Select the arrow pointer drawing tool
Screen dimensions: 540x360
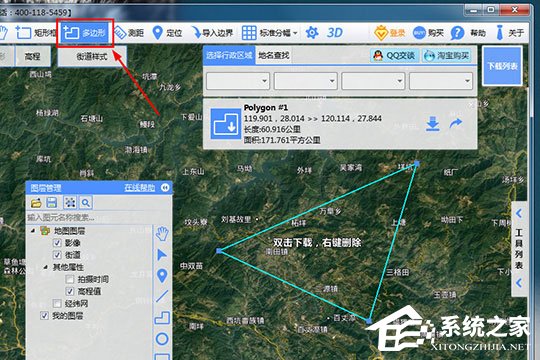point(162,255)
